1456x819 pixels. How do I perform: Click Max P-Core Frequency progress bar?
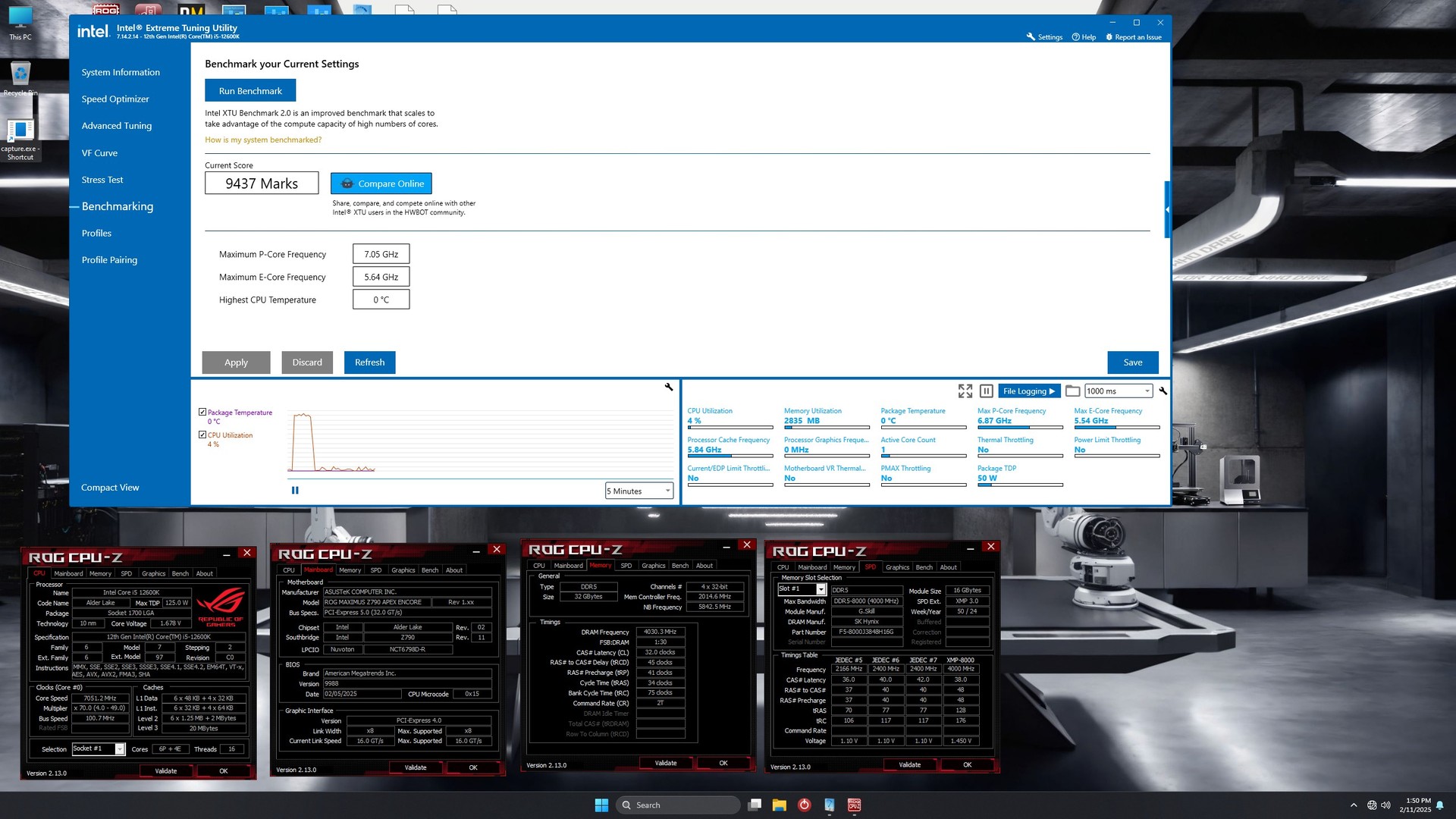(x=1020, y=428)
